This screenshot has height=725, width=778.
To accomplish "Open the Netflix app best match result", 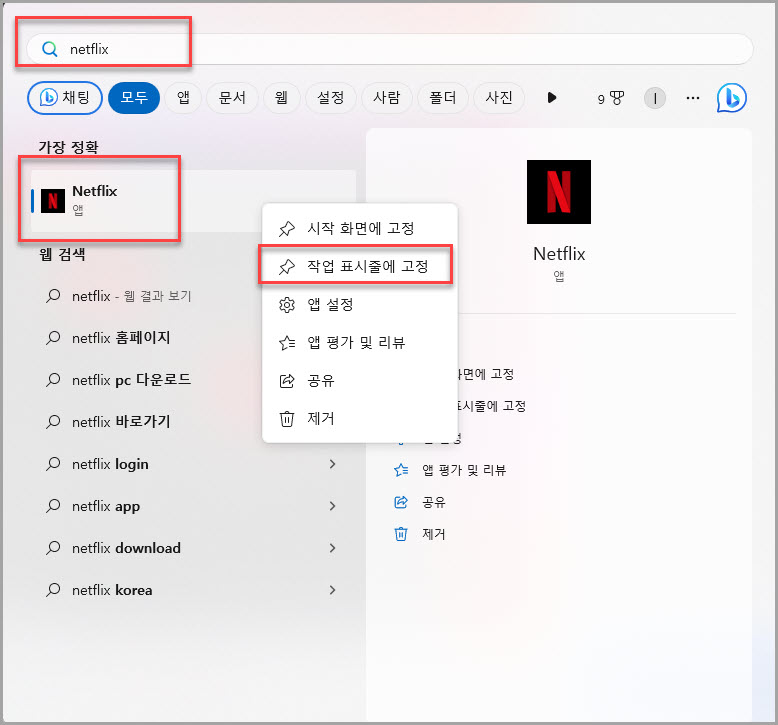I will click(x=194, y=201).
